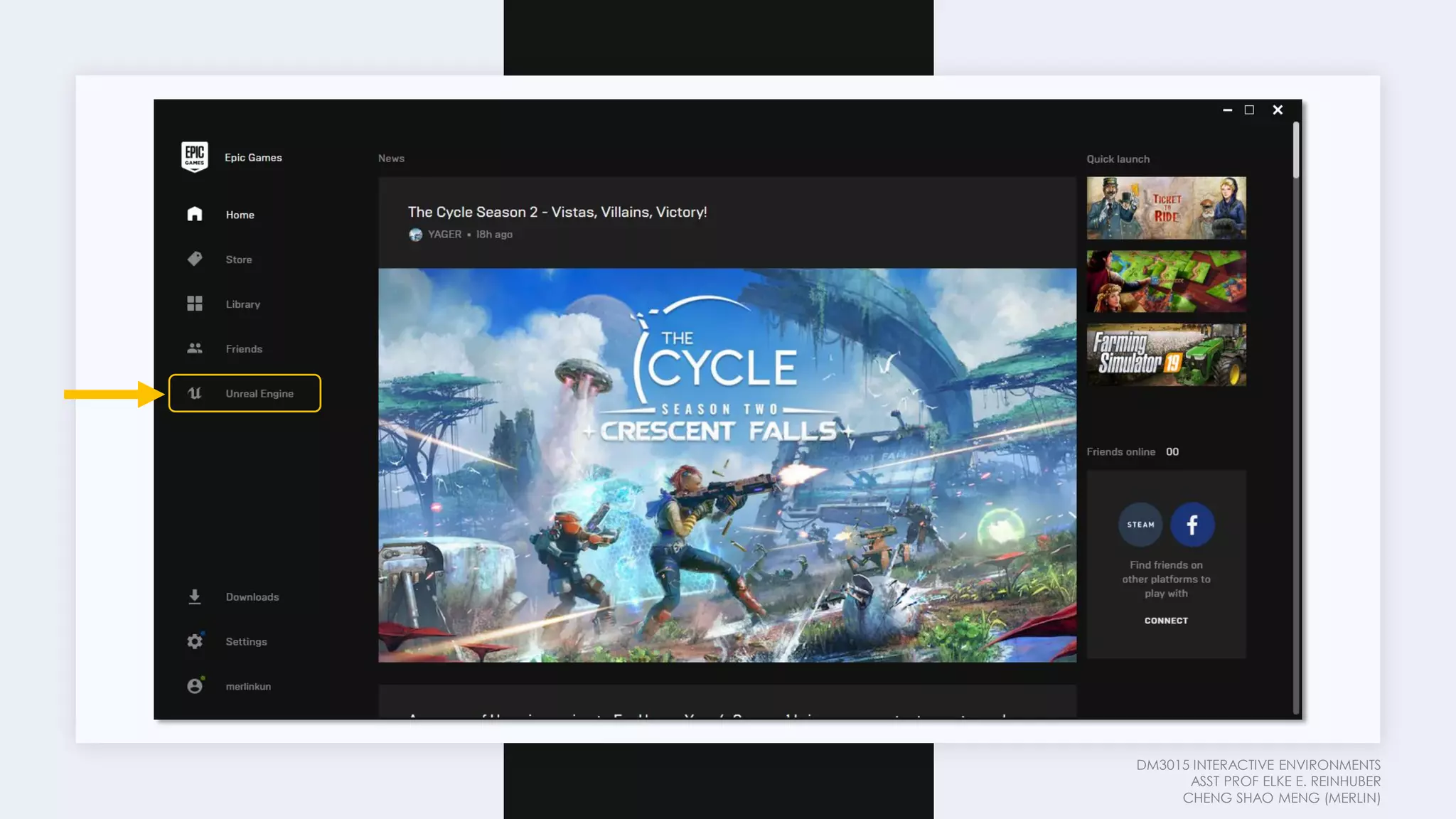Go to Store menu label
This screenshot has height=819, width=1456.
click(239, 259)
